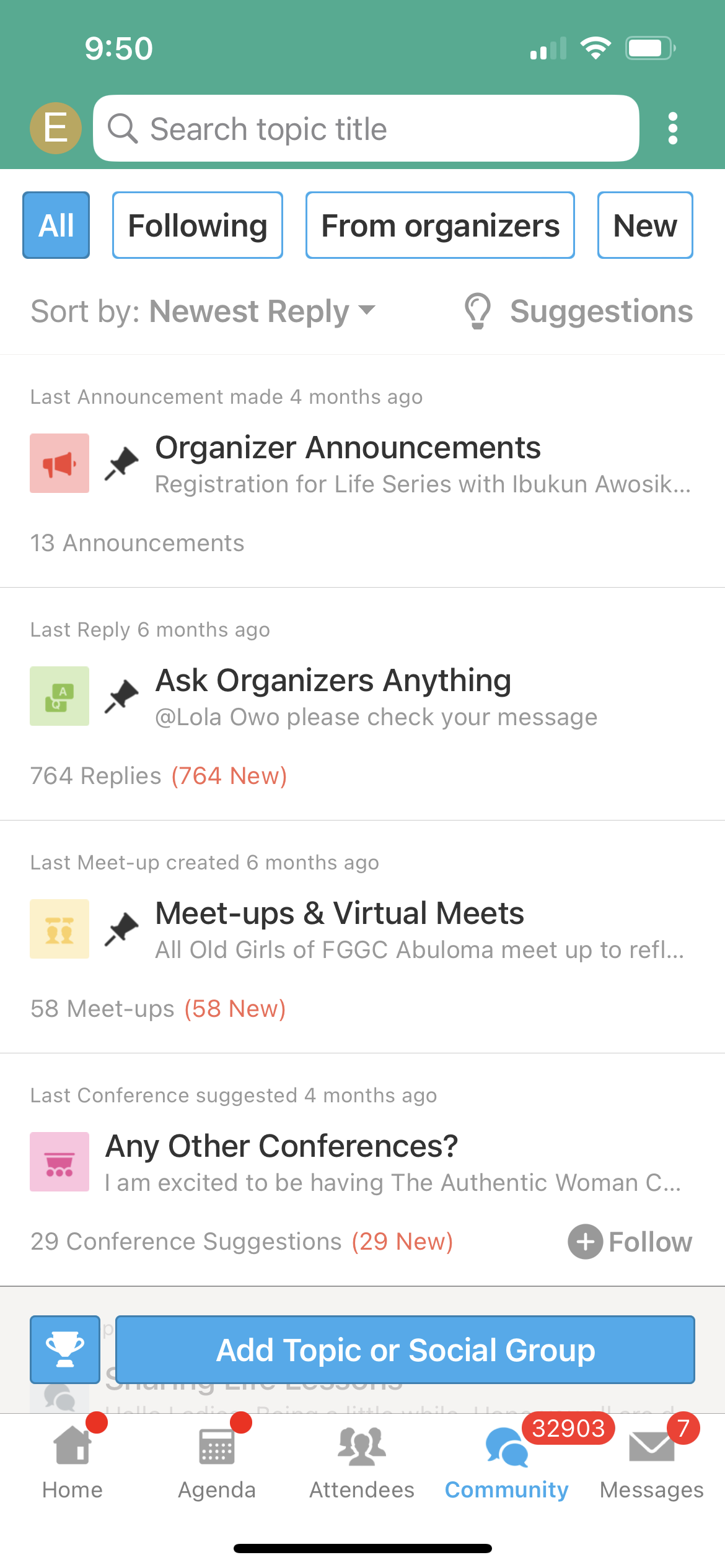Open the Attendees tab
725x1568 pixels.
click(x=362, y=1461)
